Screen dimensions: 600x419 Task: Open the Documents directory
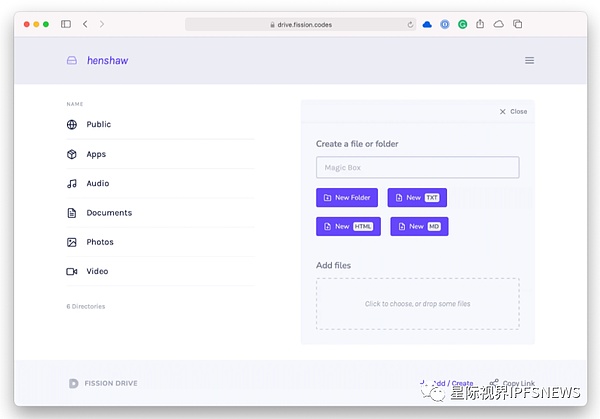108,213
